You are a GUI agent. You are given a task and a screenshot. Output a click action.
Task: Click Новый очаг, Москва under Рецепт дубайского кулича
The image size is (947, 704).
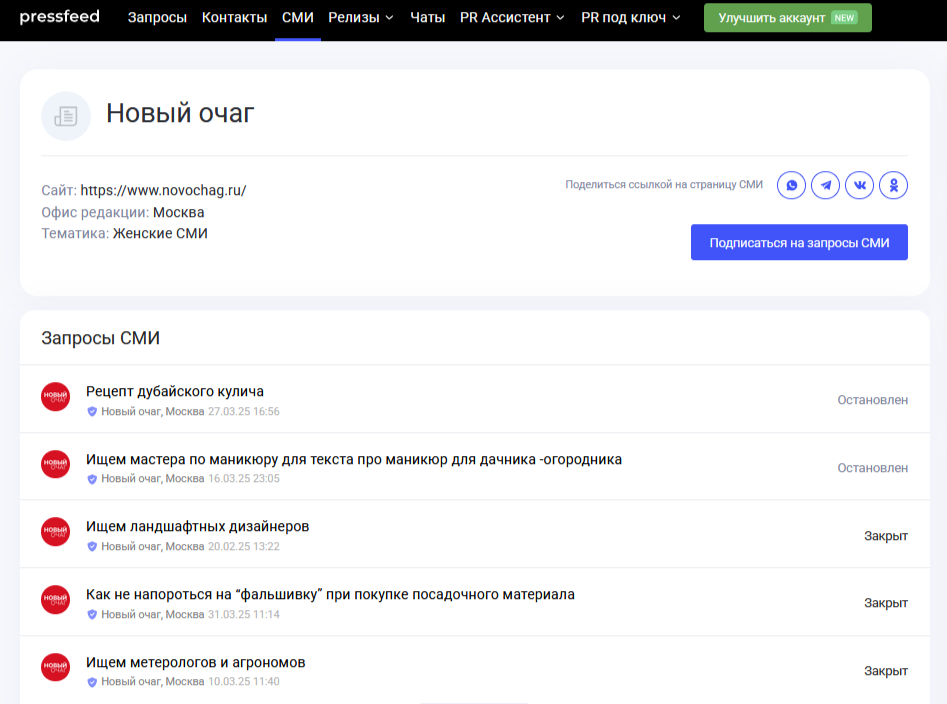(153, 412)
